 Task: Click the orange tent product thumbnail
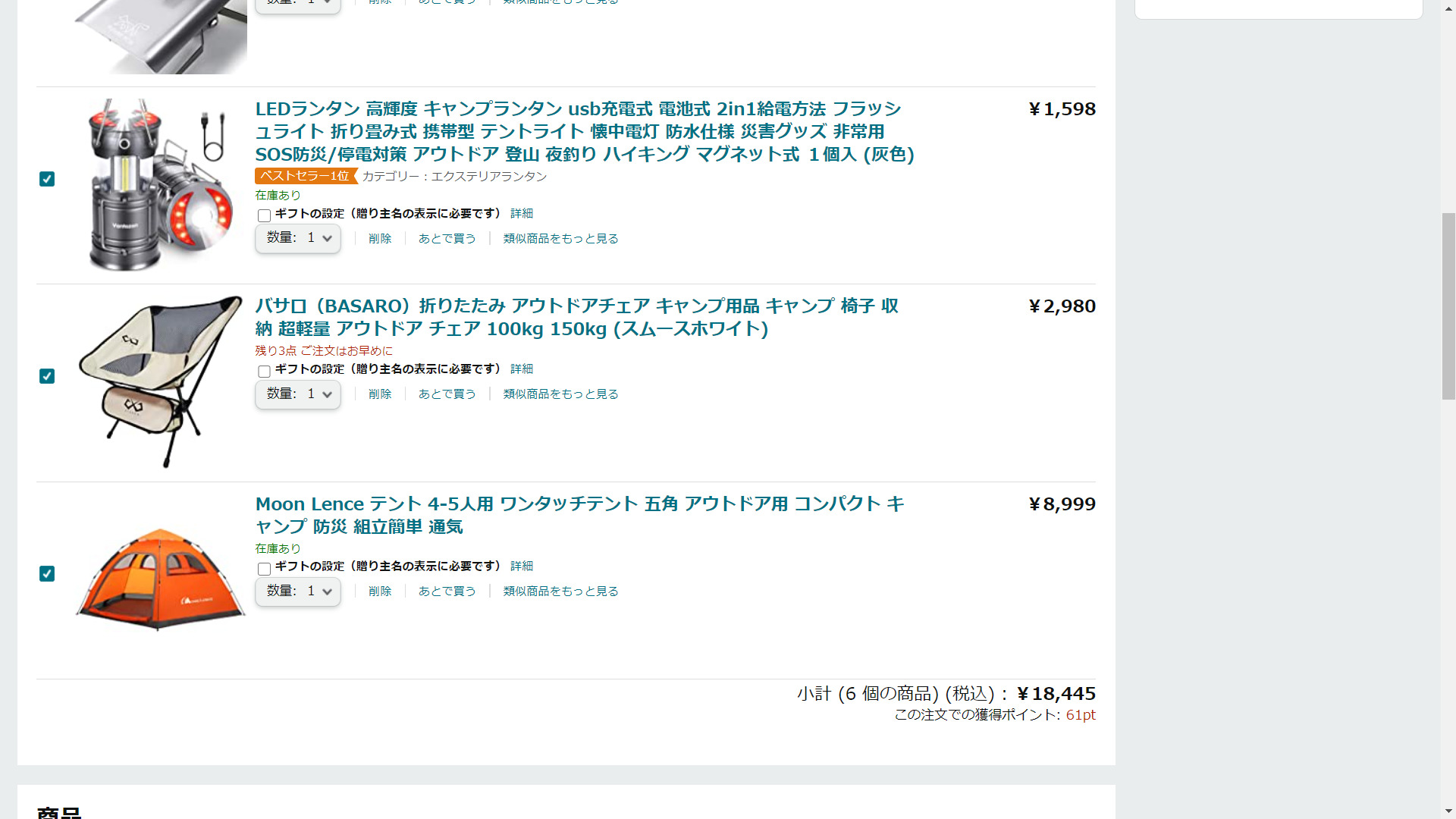159,579
